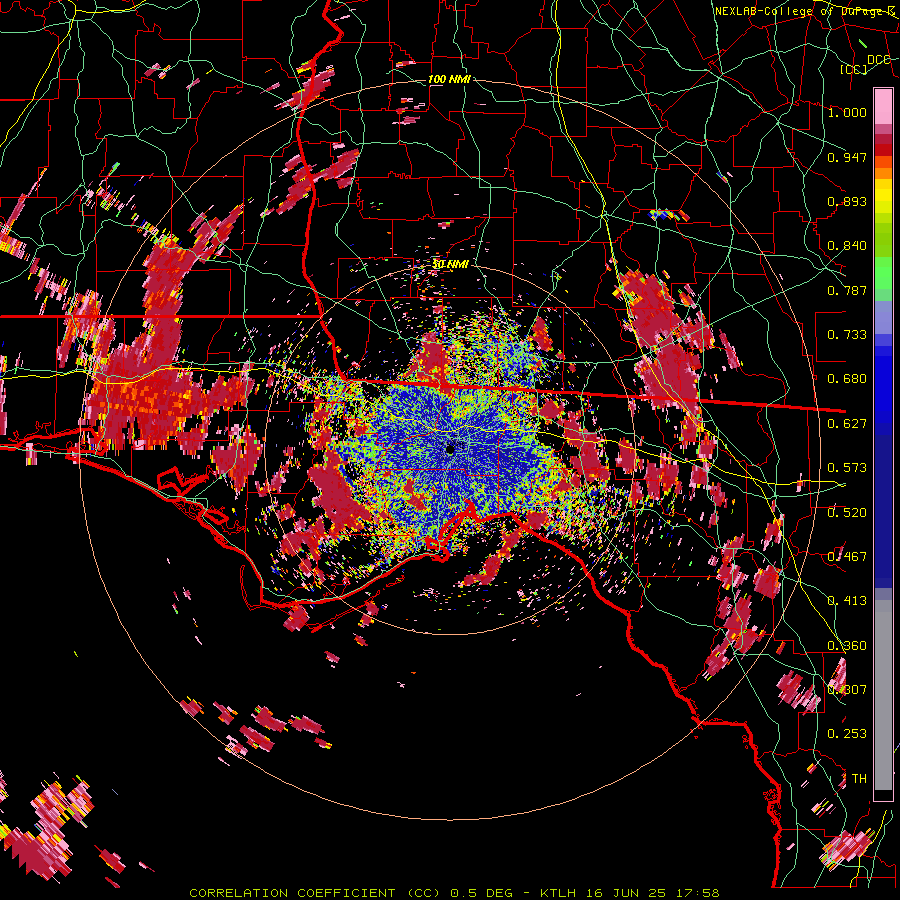Click the 0.733 scale value

pos(847,335)
